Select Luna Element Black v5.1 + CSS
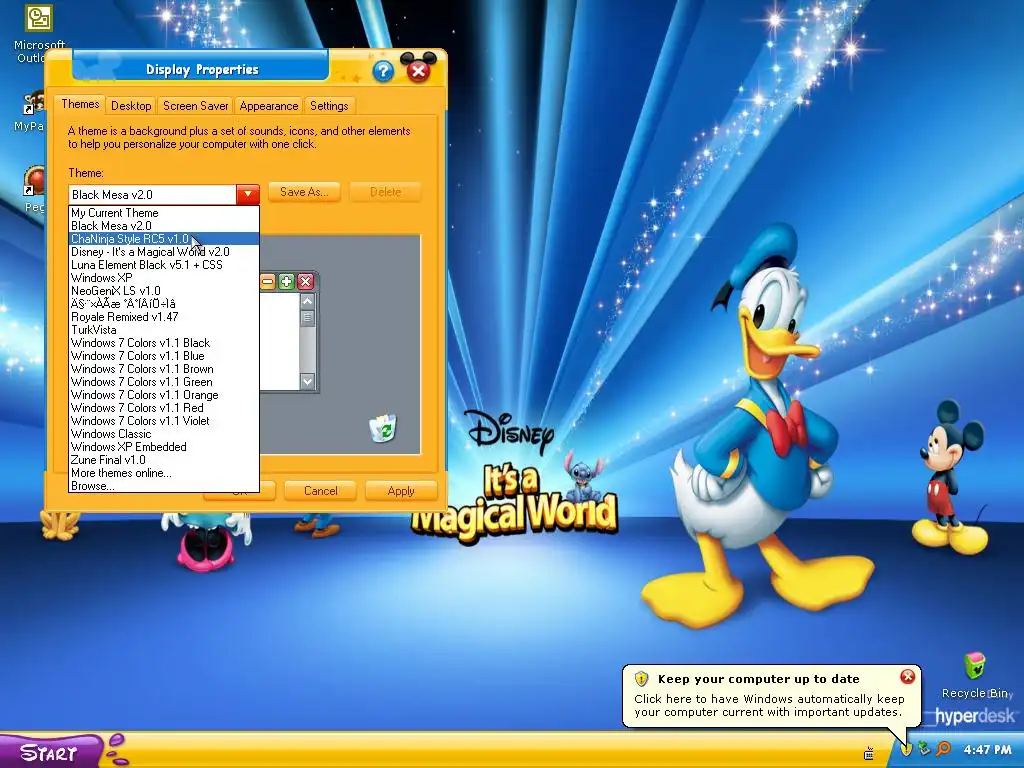 pos(164,265)
